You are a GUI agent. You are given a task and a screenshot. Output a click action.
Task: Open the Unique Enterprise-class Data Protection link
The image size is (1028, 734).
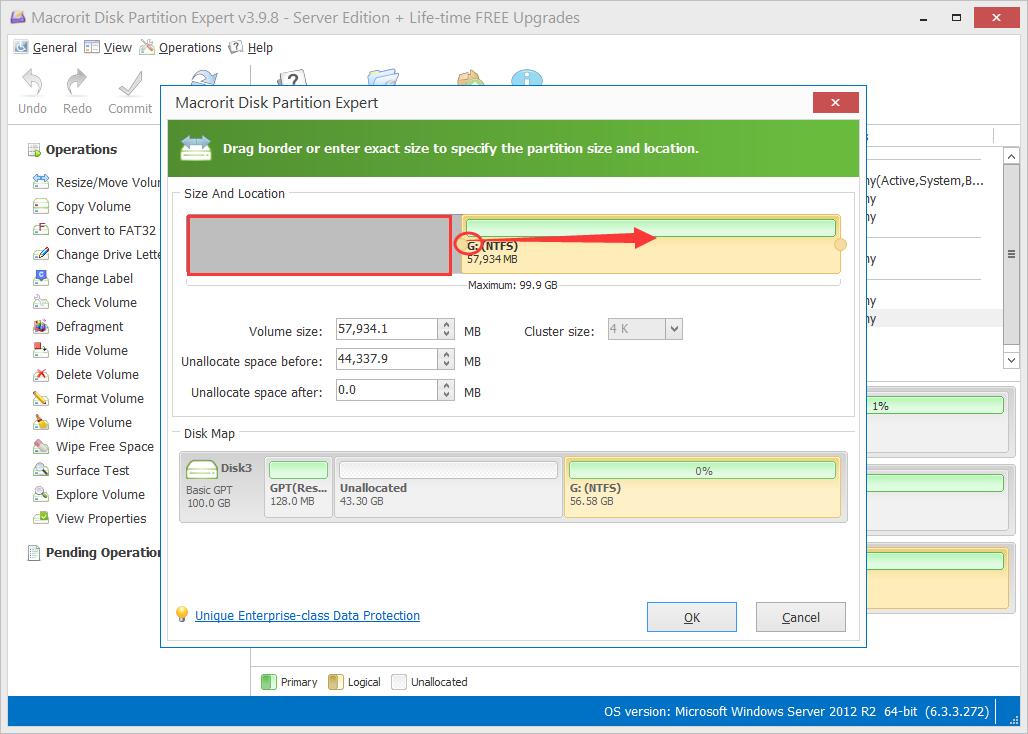click(307, 615)
